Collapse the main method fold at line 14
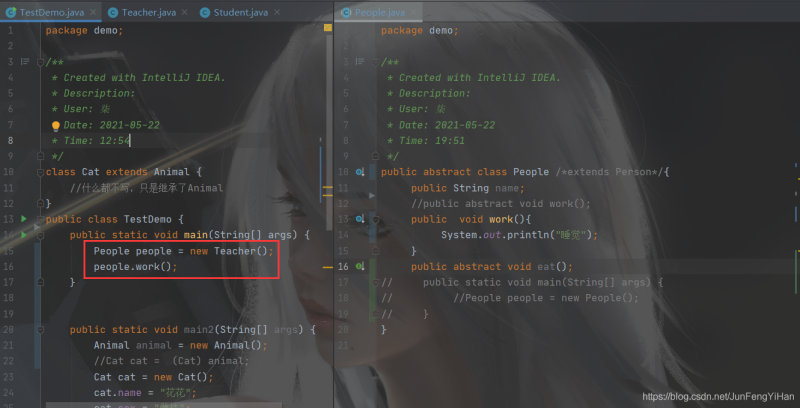Screen dimensions: 800x408 pos(40,235)
